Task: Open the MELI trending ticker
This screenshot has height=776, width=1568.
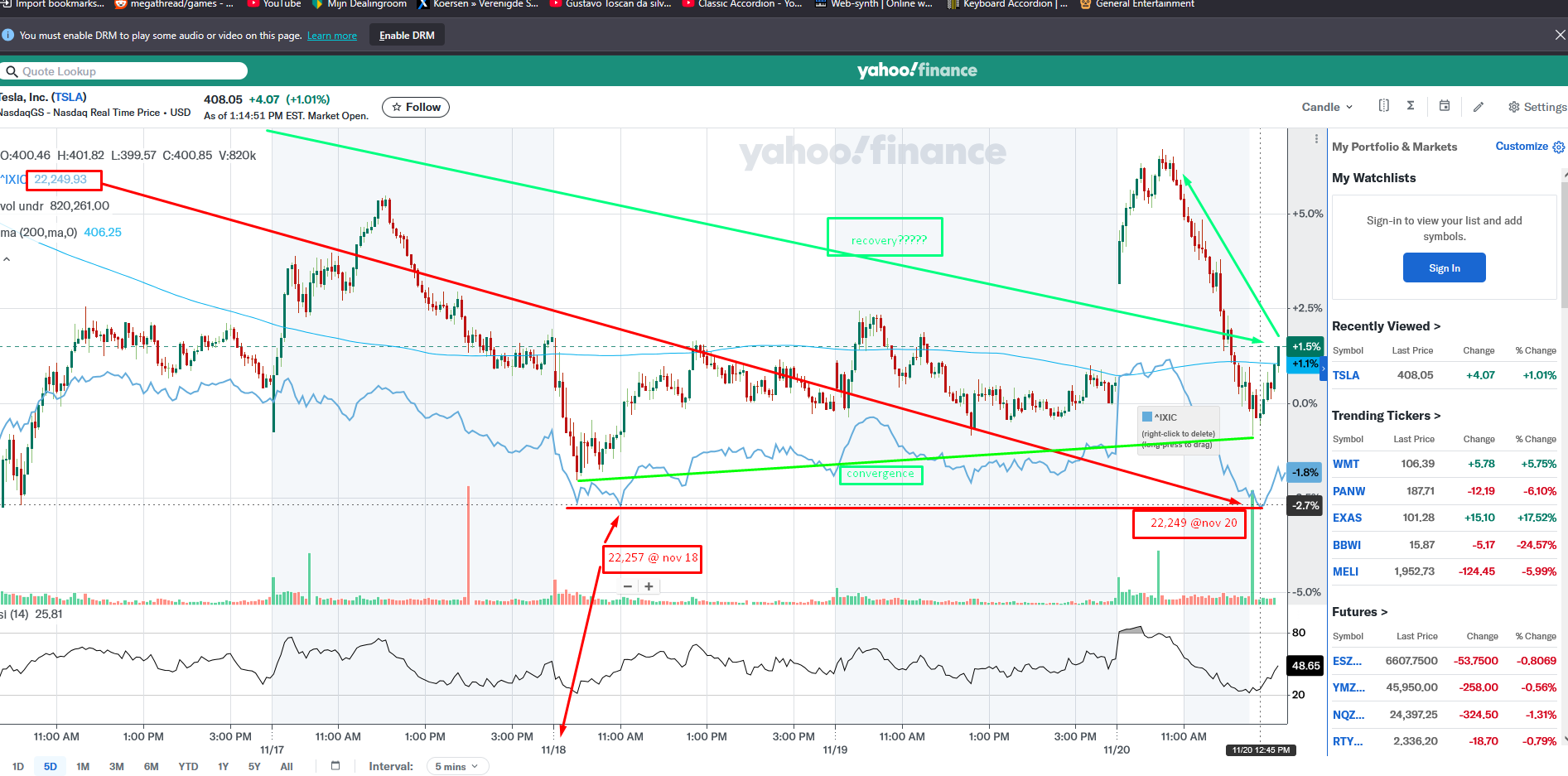Action: [1346, 571]
